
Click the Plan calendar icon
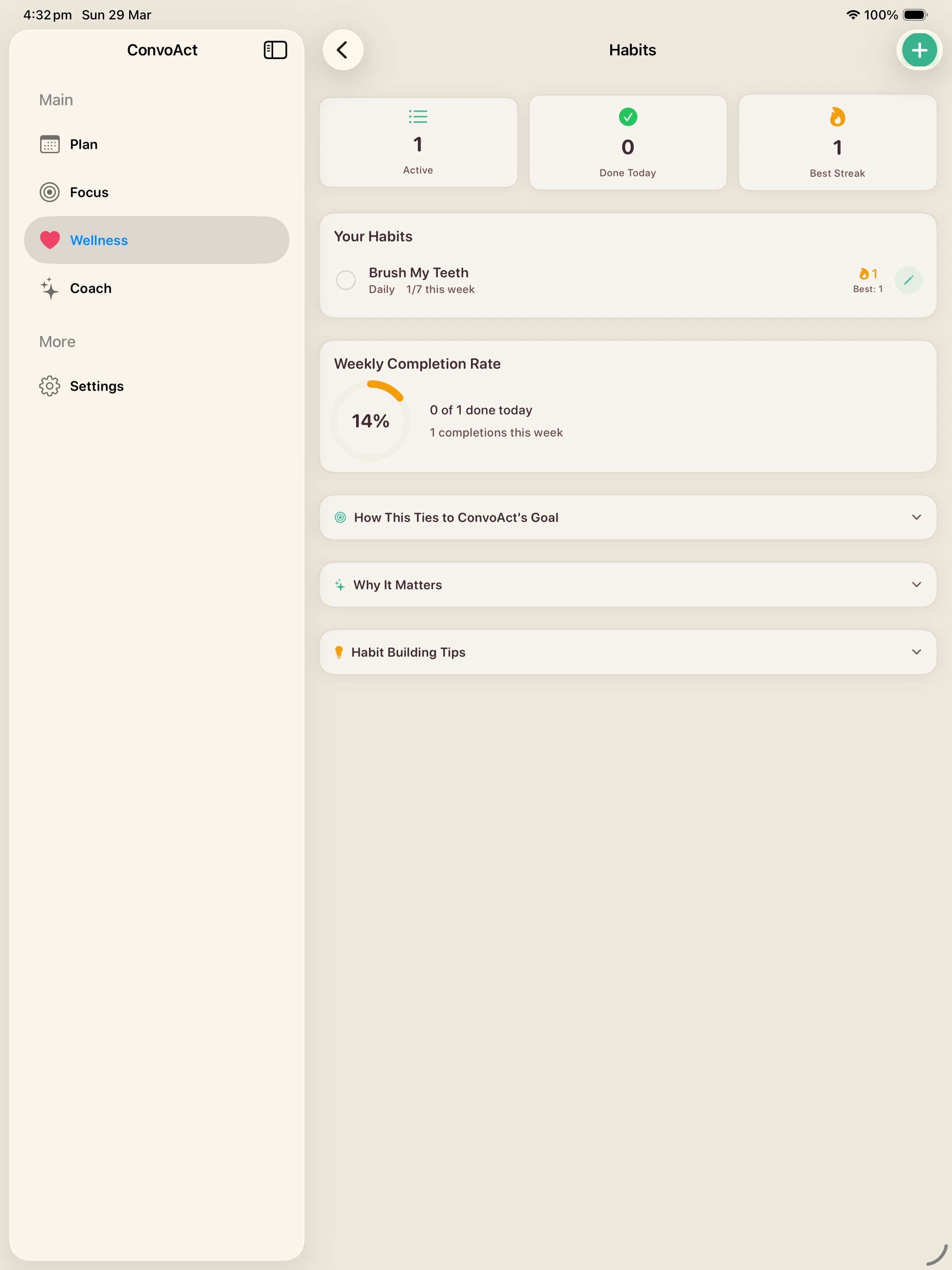pyautogui.click(x=50, y=144)
